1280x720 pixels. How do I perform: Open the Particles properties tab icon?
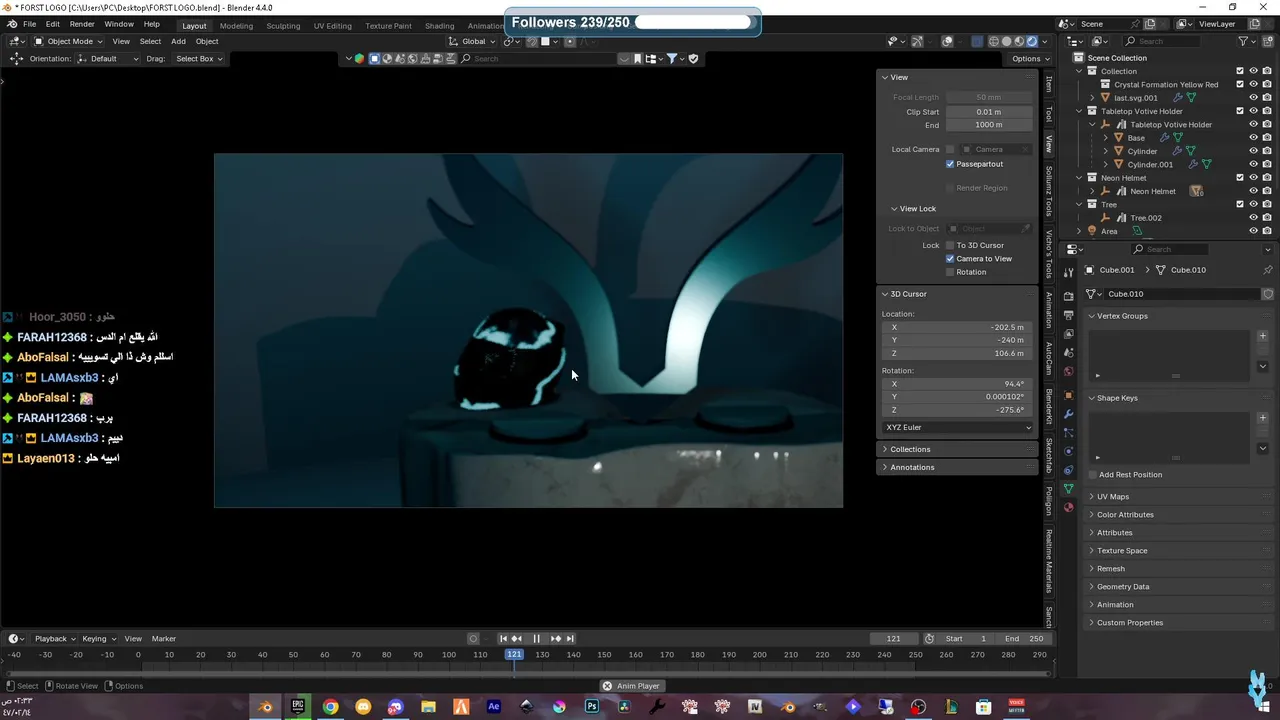(1068, 432)
